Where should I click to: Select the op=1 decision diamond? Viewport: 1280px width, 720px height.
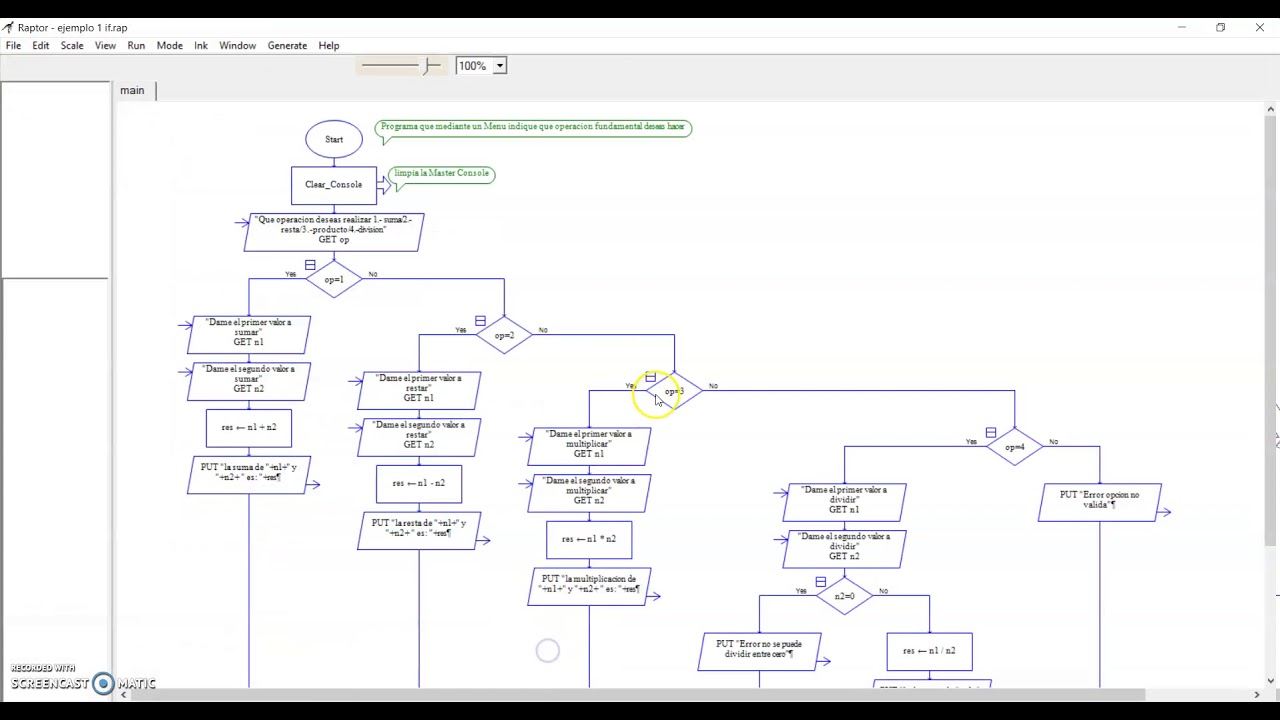(x=334, y=279)
